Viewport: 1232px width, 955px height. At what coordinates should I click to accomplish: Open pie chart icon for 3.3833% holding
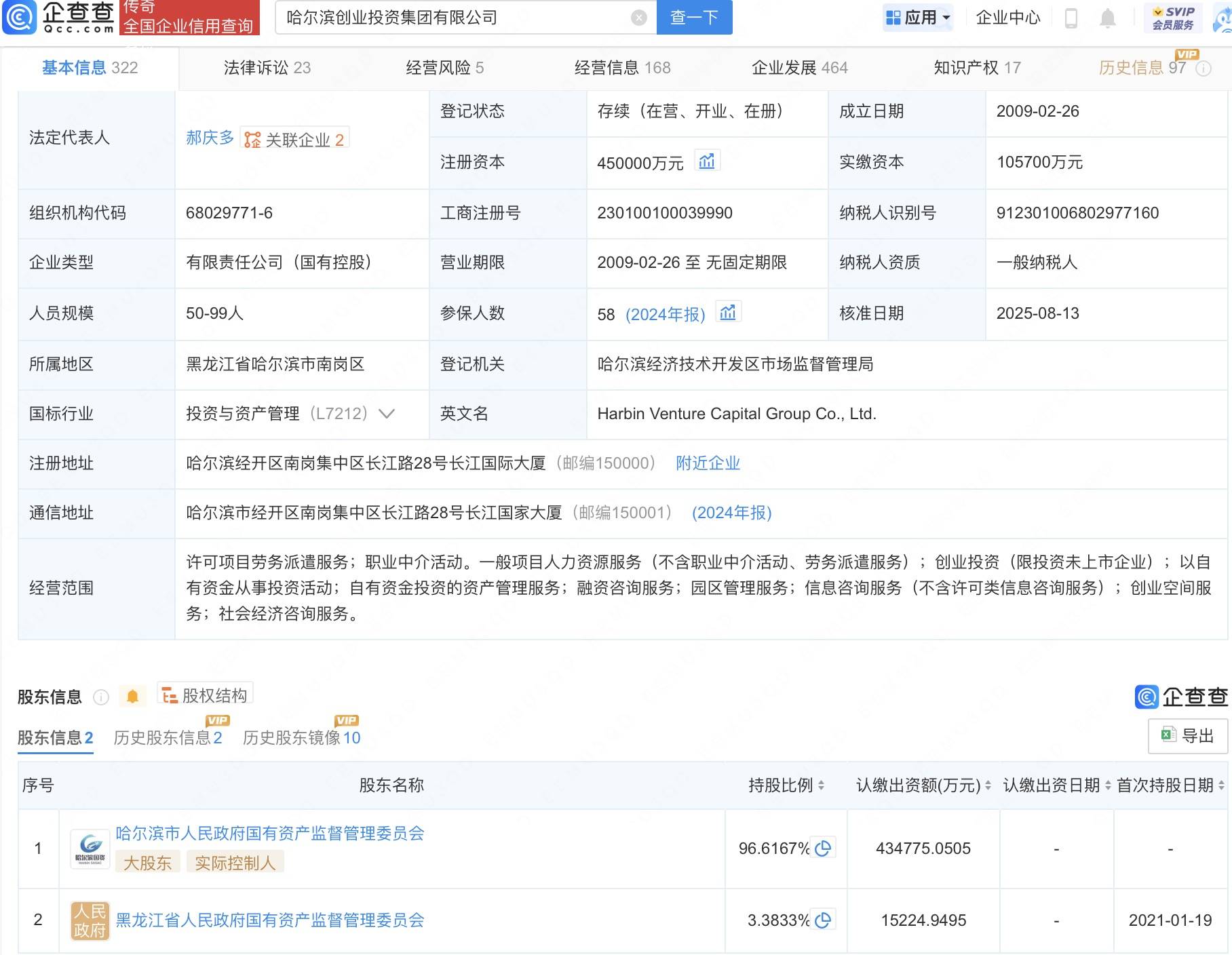point(823,920)
